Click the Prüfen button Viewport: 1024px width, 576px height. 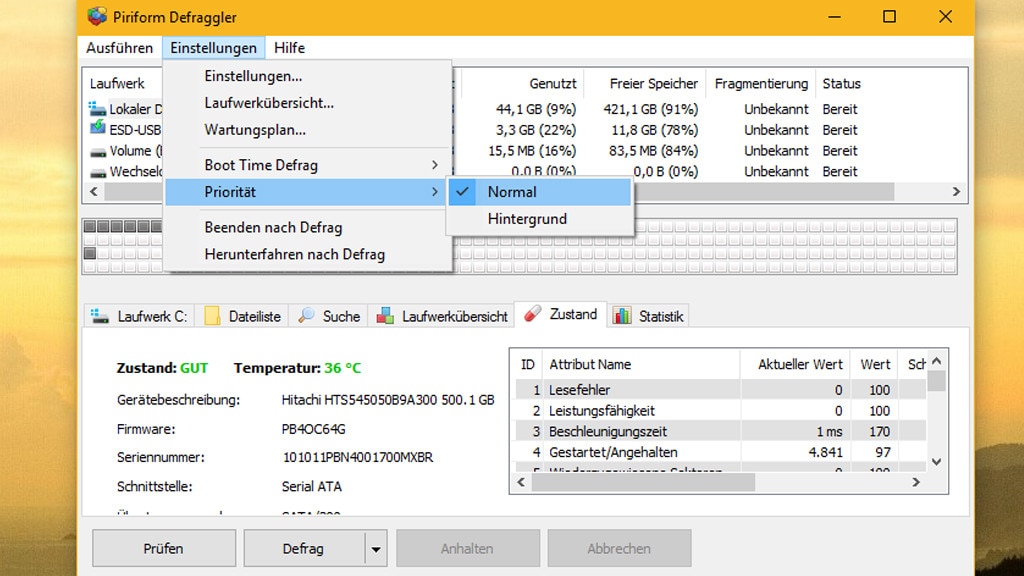164,549
